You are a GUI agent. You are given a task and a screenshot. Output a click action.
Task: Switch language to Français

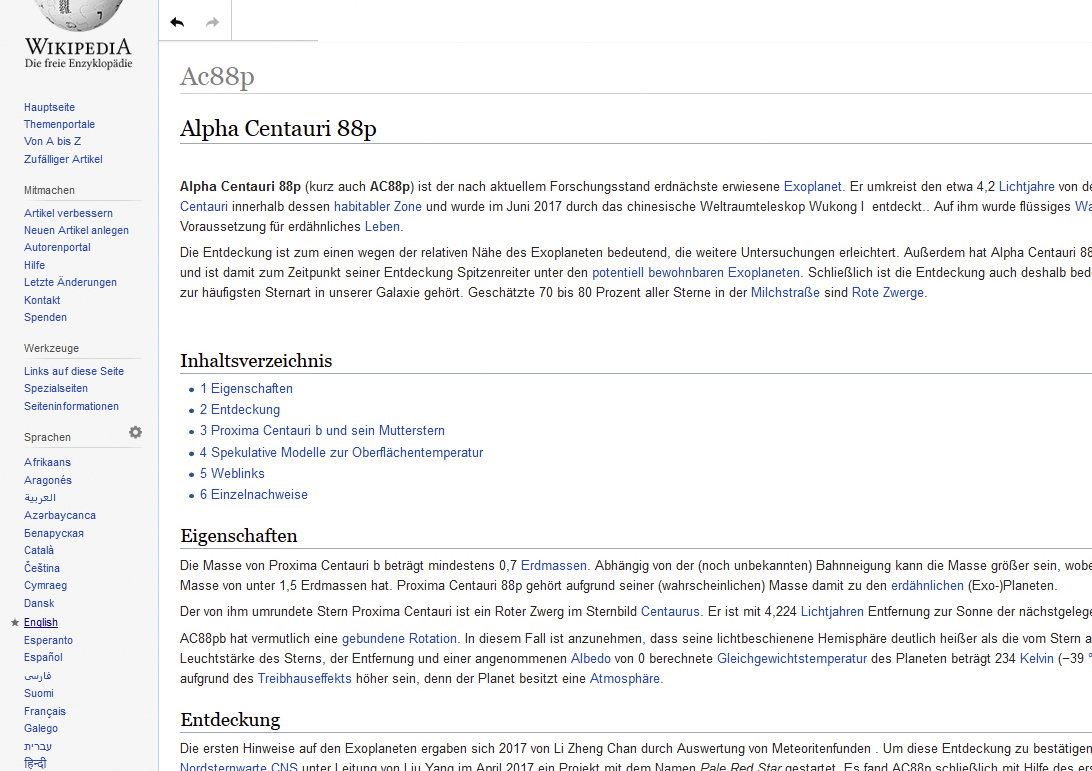pyautogui.click(x=45, y=711)
